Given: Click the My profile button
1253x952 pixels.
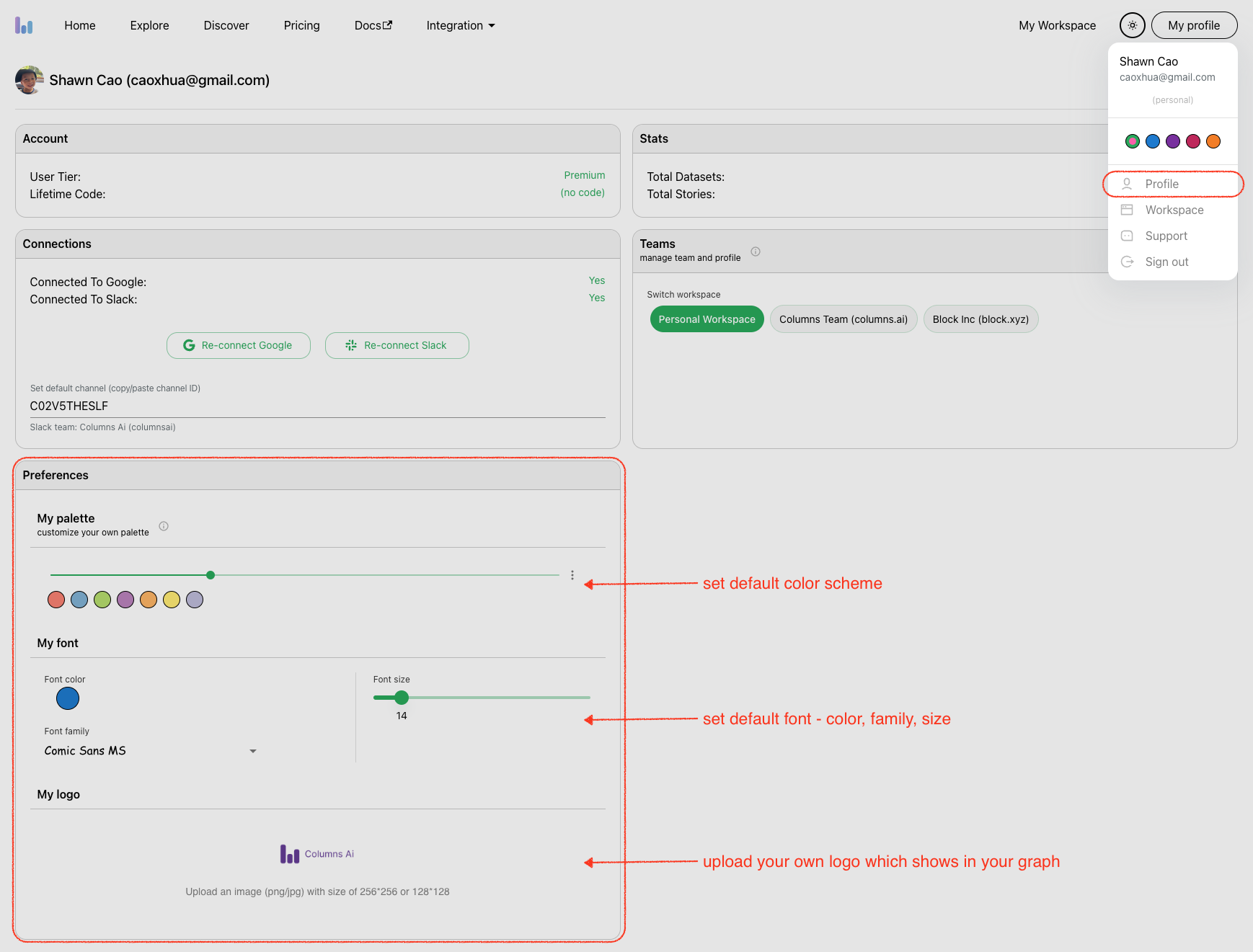Looking at the screenshot, I should [1194, 25].
